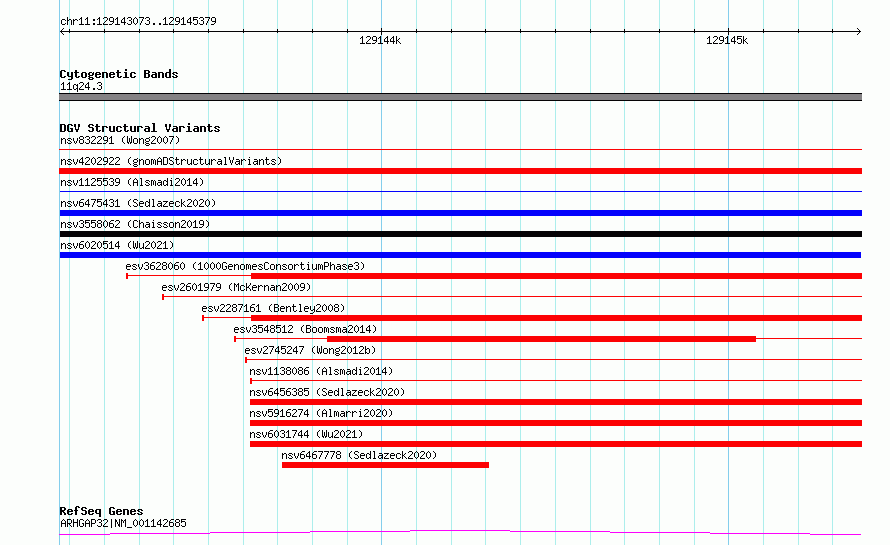Click the 11q24.3 band label

(81, 86)
